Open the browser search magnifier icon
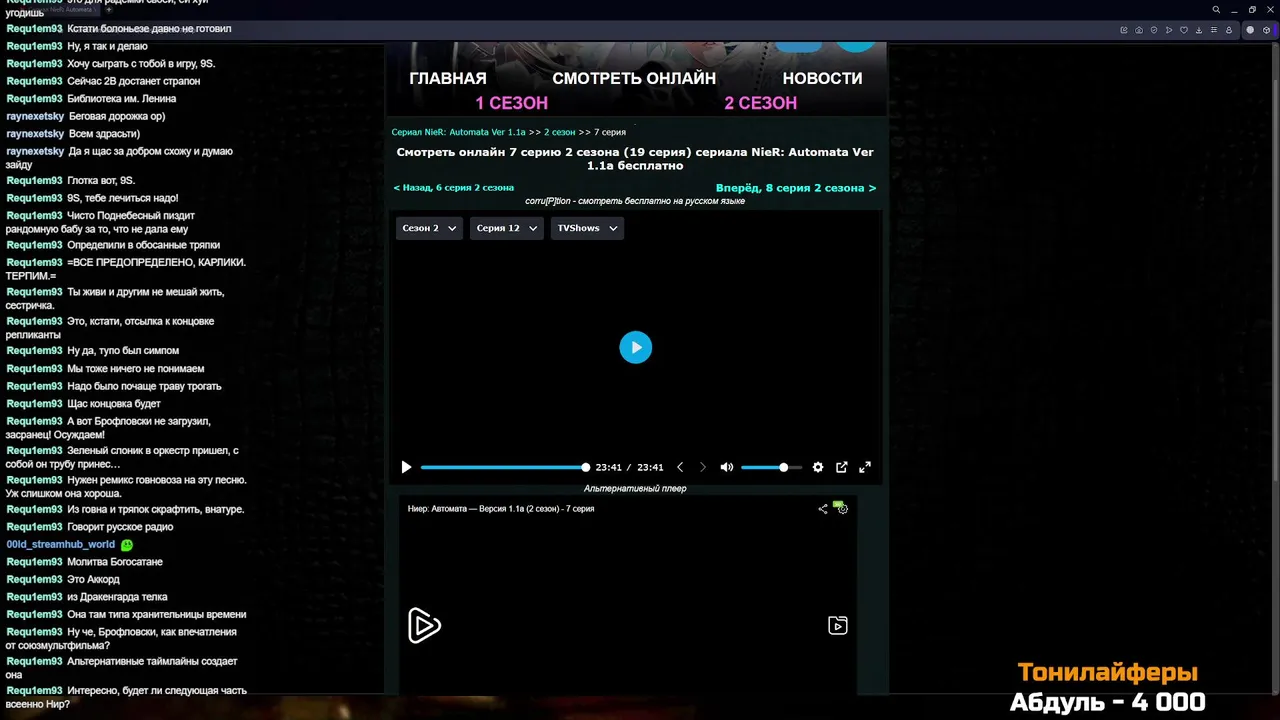Viewport: 1280px width, 720px height. point(1216,10)
